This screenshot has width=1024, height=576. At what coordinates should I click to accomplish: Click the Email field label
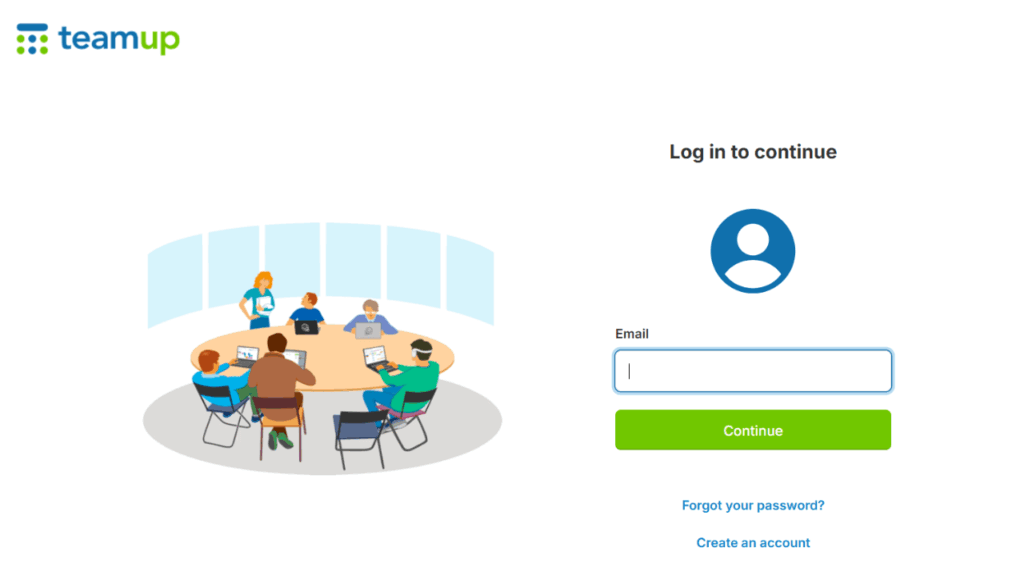pyautogui.click(x=632, y=334)
